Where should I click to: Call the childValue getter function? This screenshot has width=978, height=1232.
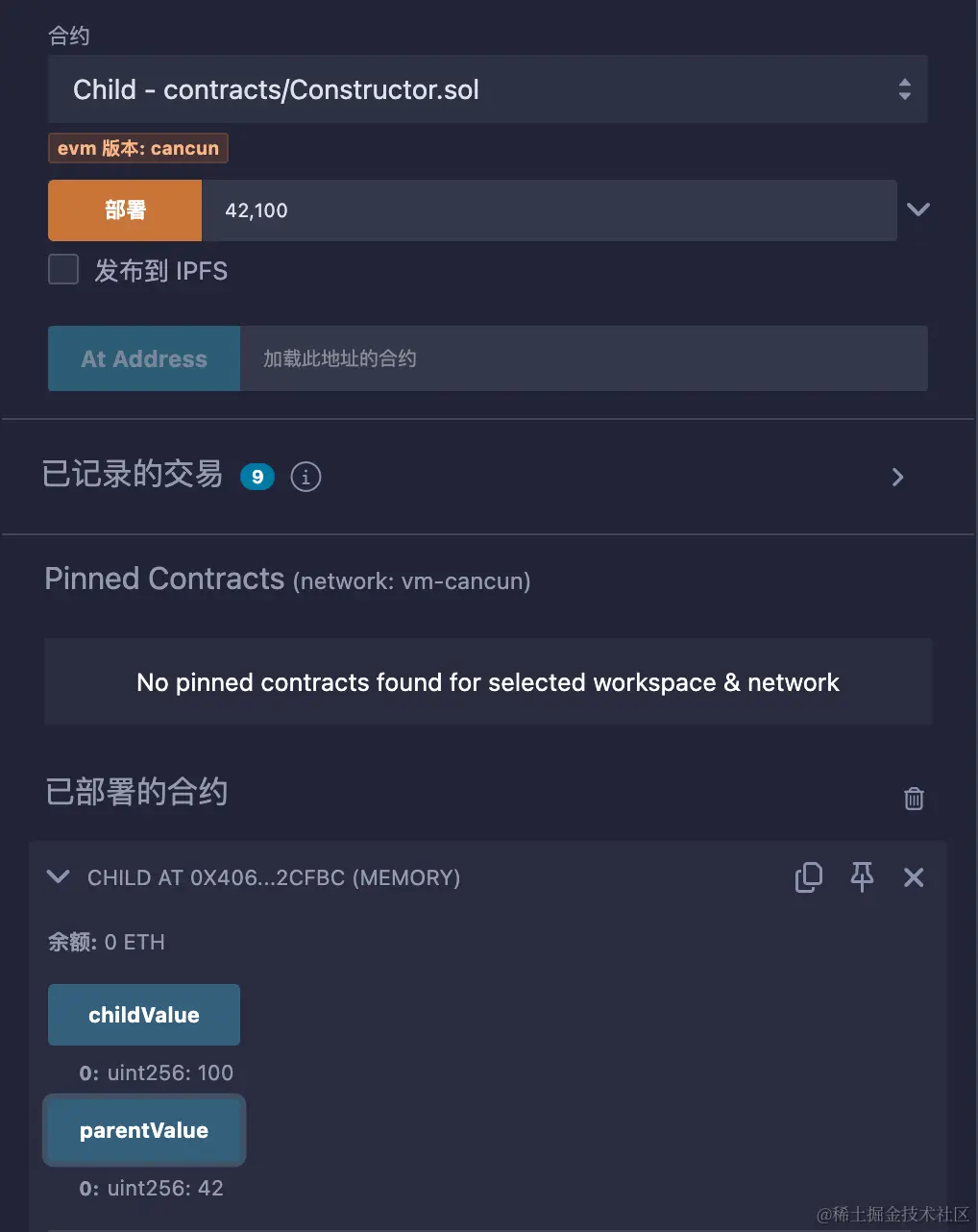pyautogui.click(x=144, y=1015)
